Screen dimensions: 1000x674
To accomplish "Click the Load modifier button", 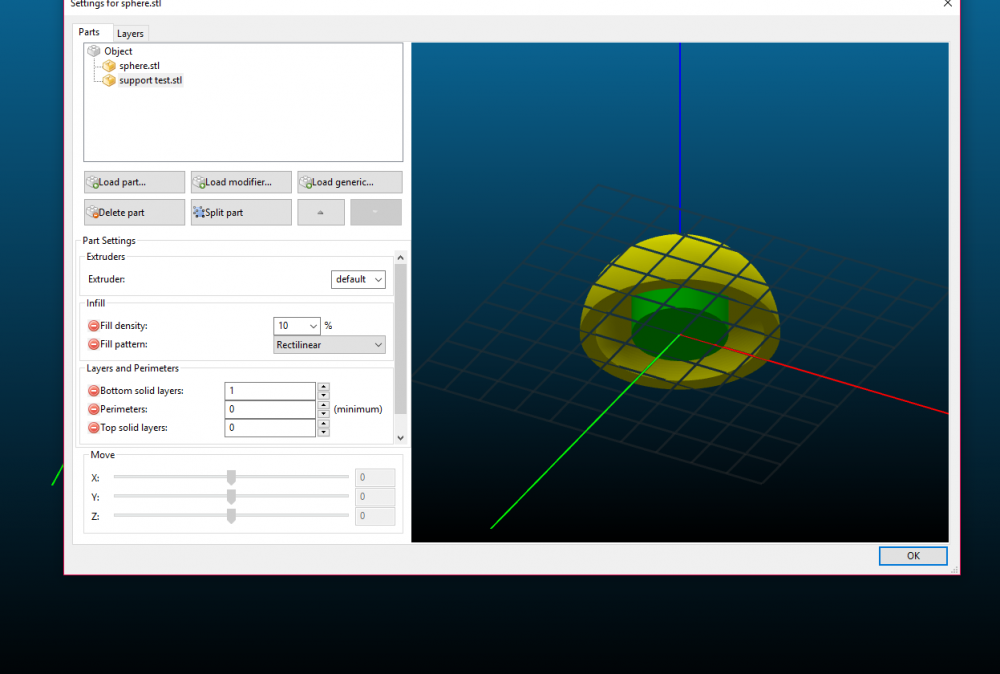I will tap(241, 182).
